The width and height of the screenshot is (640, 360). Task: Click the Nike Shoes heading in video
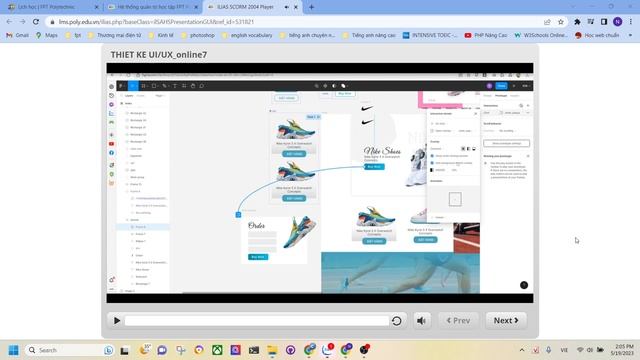[x=382, y=151]
